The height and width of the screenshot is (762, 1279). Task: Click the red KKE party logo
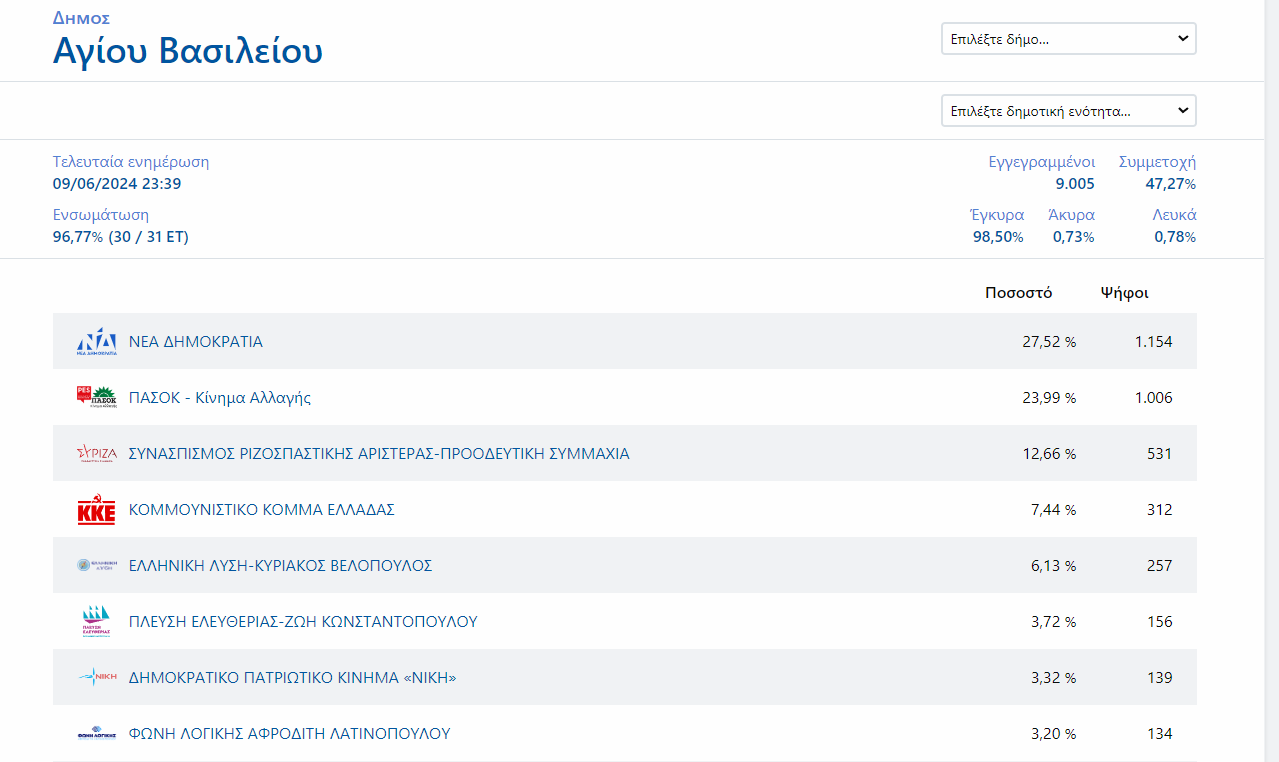97,510
